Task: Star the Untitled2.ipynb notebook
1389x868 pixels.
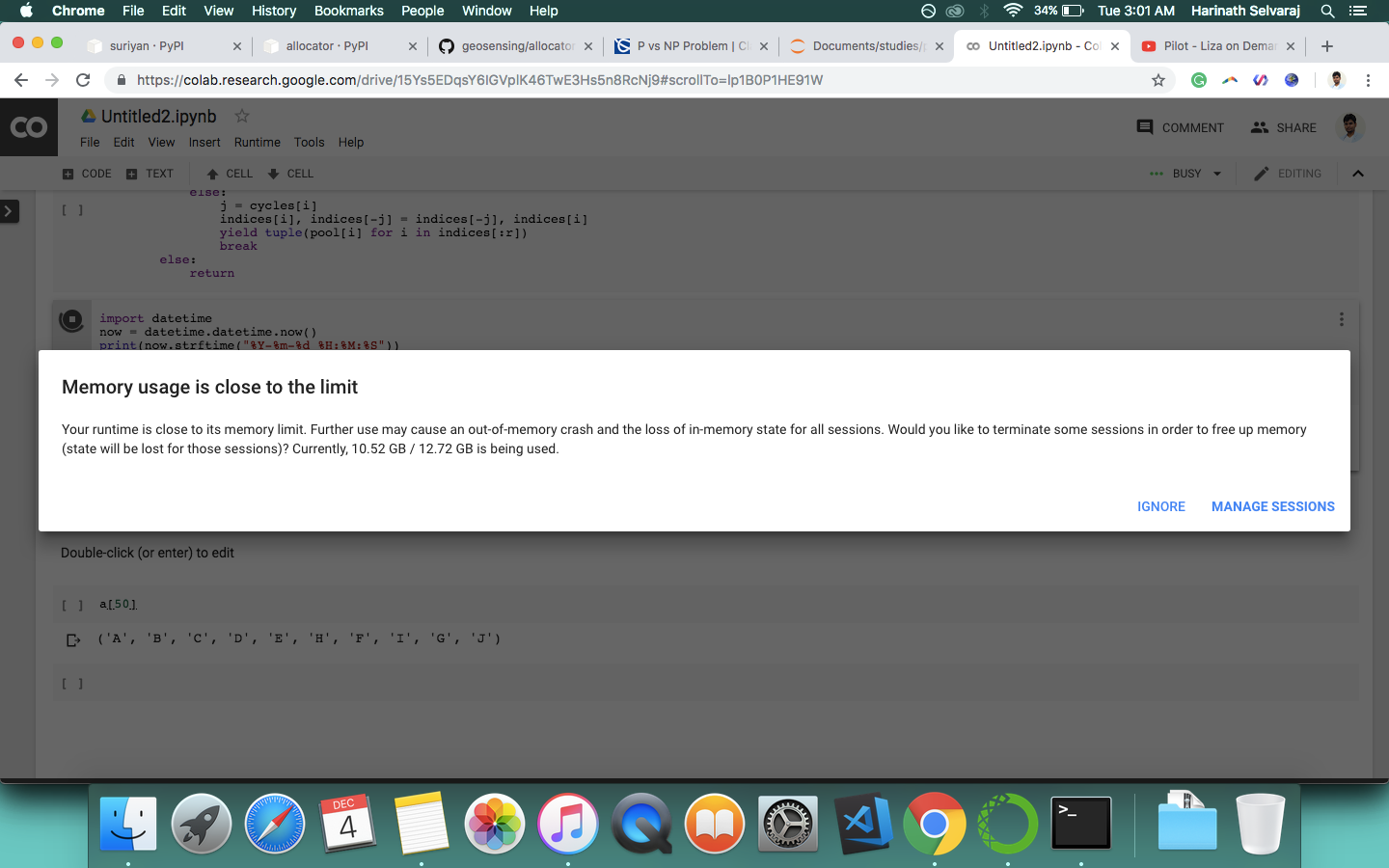Action: tap(242, 116)
